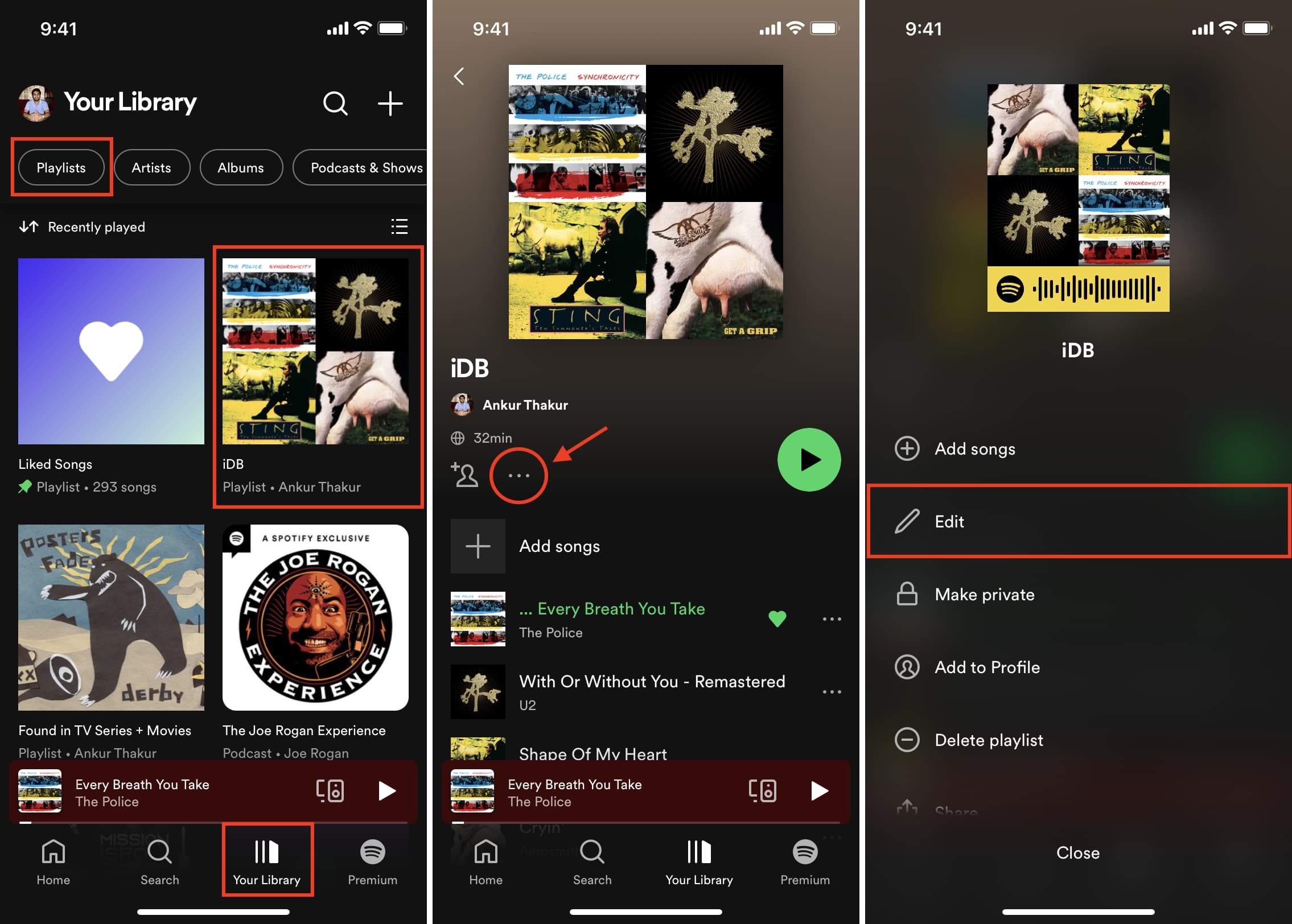The height and width of the screenshot is (924, 1292).
Task: Tap the three-dot options menu icon
Action: (x=518, y=475)
